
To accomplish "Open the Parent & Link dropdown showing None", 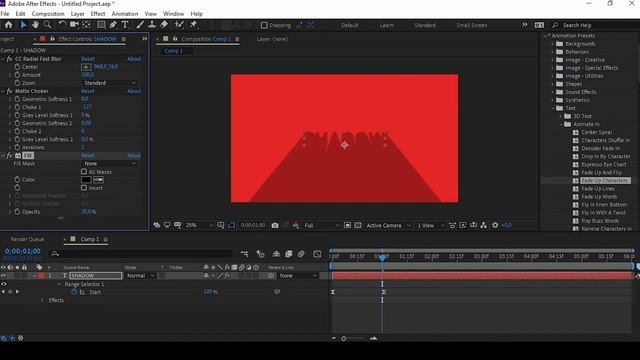I will coord(298,276).
